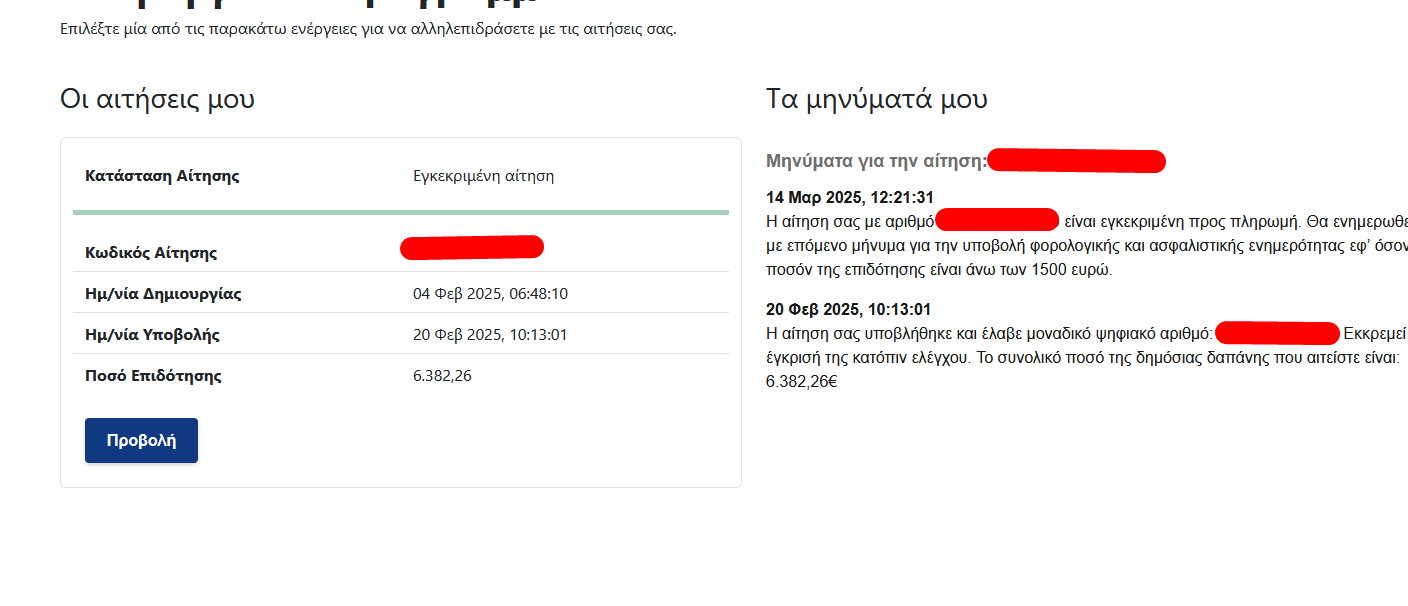Image resolution: width=1408 pixels, height=606 pixels.
Task: Click the Κωδικός Αίτησης label
Action: [151, 253]
